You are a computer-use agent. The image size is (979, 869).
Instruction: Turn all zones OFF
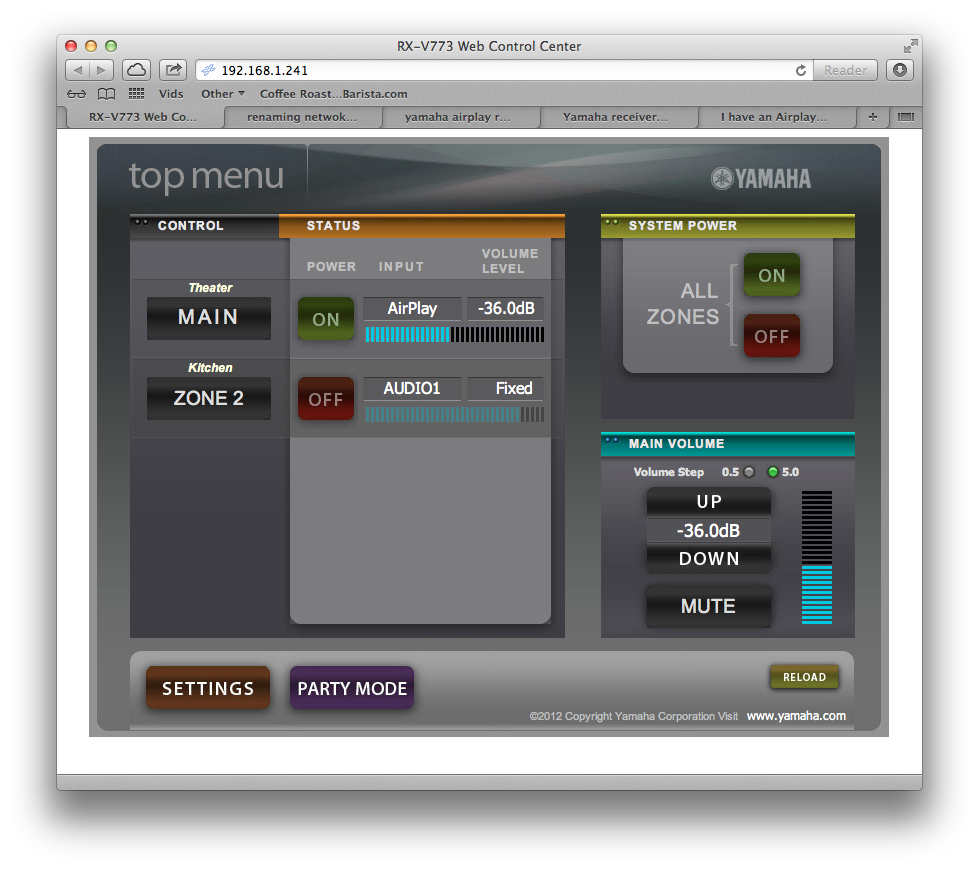tap(771, 336)
